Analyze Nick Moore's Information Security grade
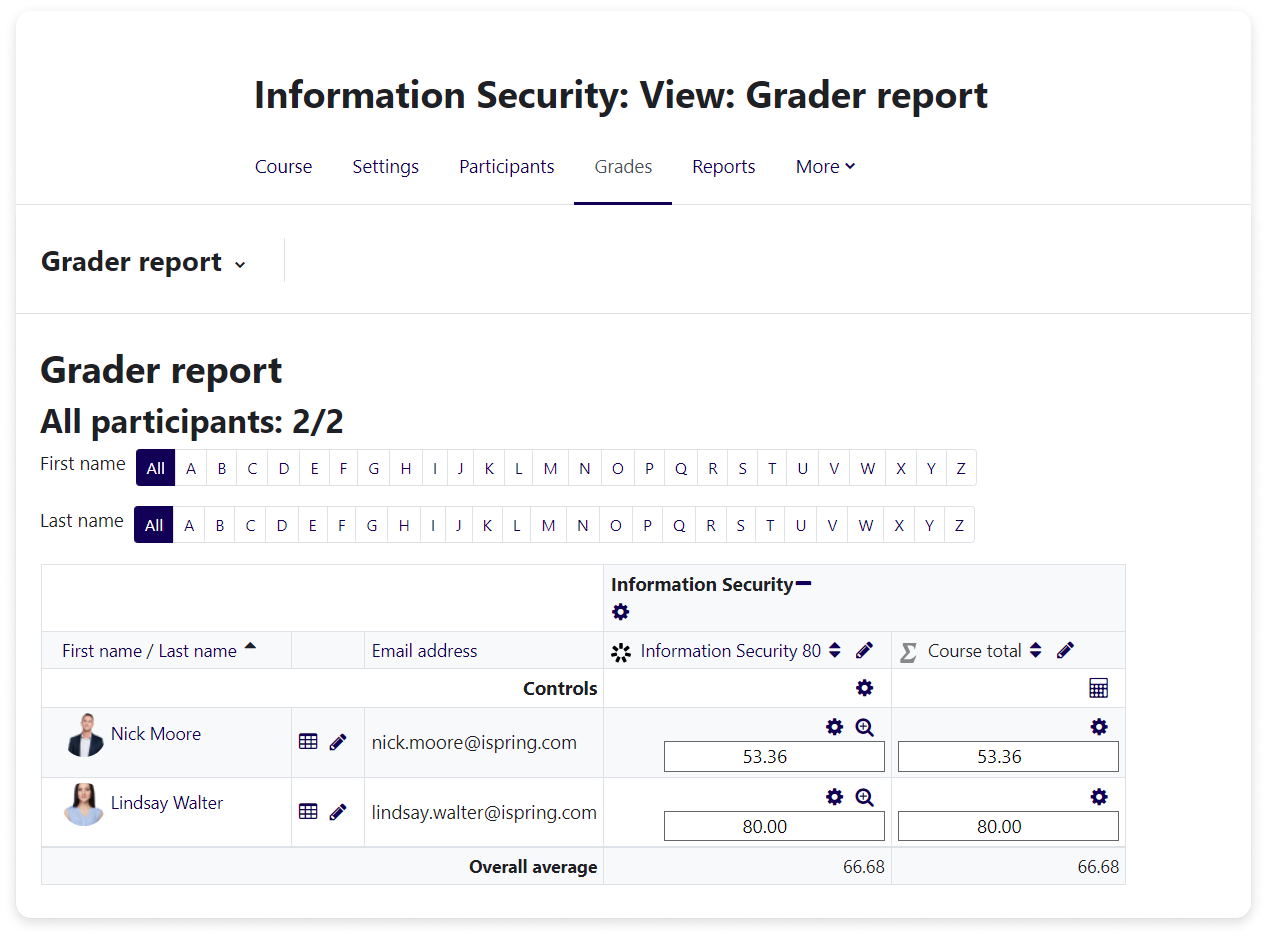The width and height of the screenshot is (1267, 938). coord(865,727)
